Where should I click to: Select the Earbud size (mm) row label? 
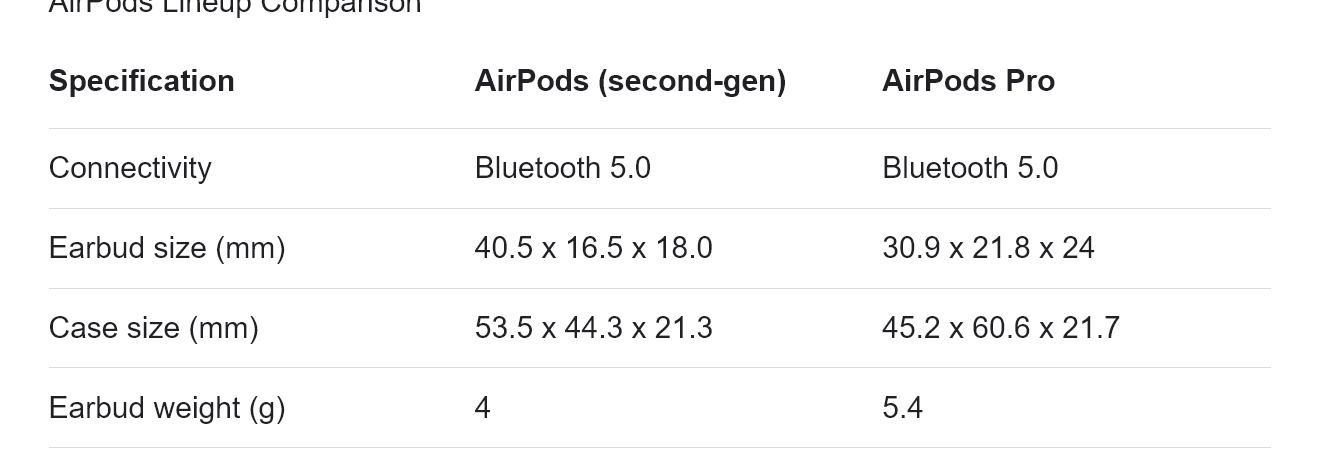coord(167,248)
